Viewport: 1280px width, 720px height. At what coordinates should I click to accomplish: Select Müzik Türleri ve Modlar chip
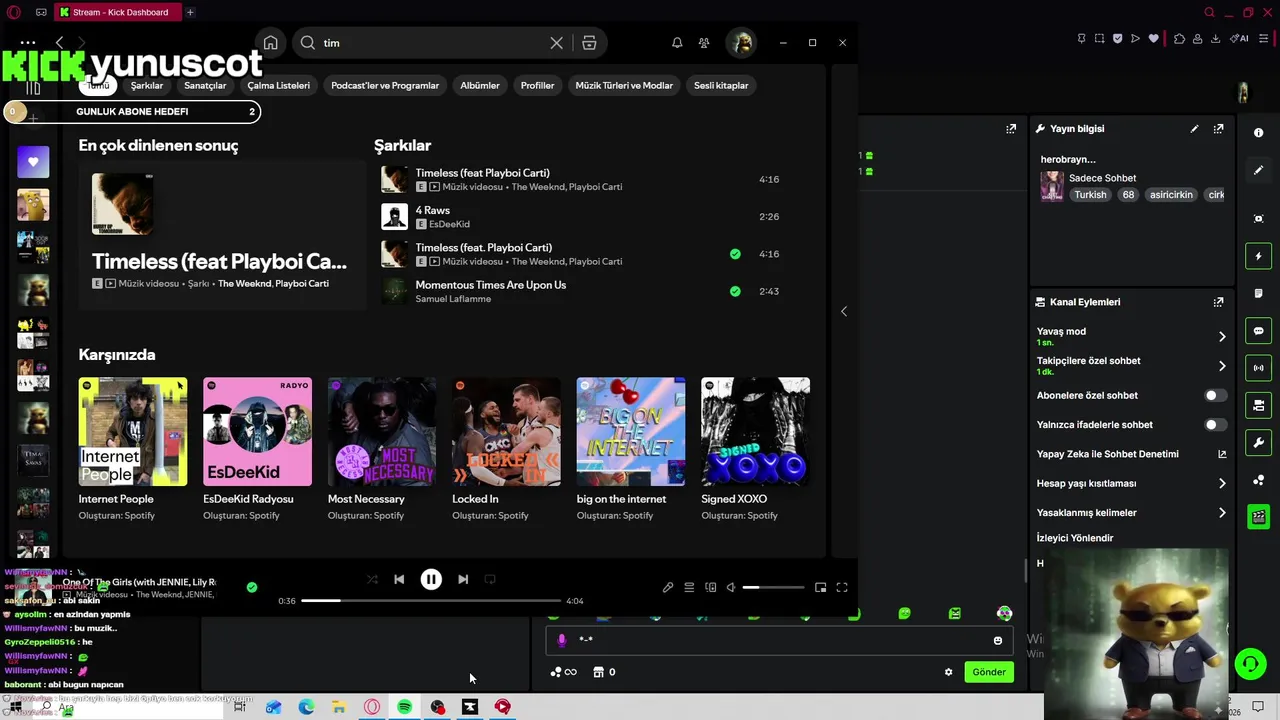tap(624, 85)
